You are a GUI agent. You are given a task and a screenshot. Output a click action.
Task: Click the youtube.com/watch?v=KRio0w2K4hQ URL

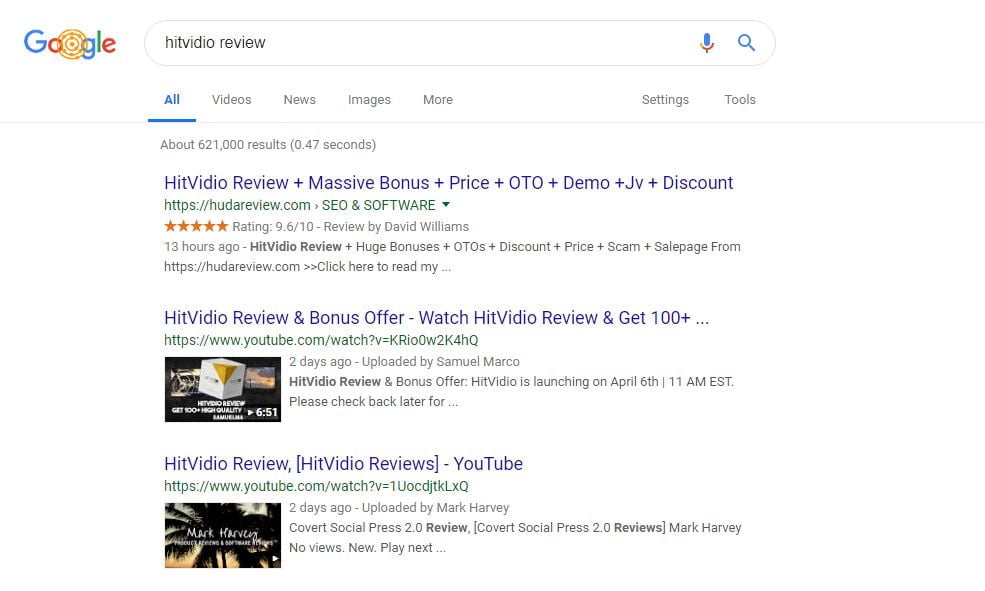(x=321, y=340)
